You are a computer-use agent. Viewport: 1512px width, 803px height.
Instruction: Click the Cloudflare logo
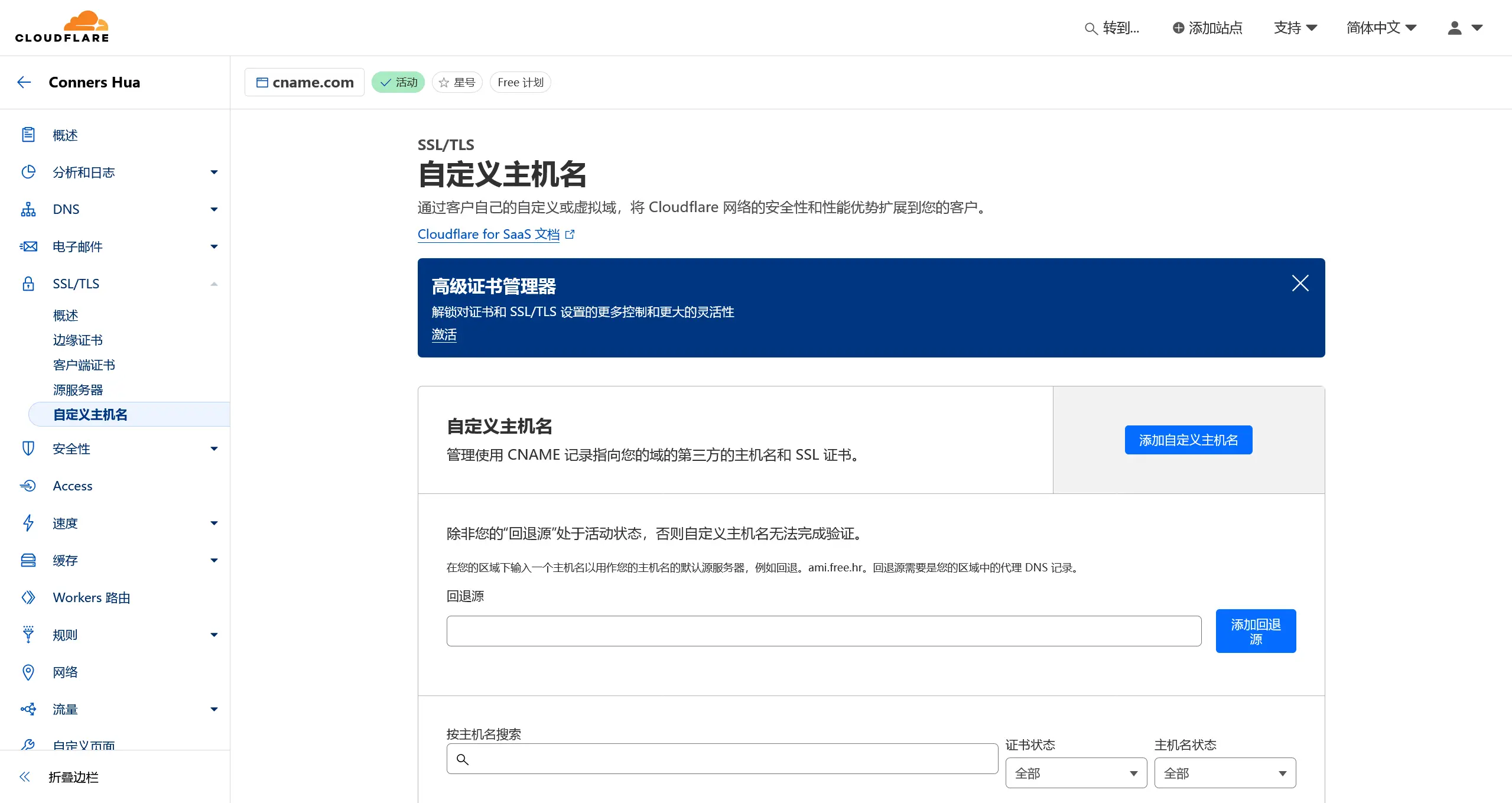click(62, 27)
